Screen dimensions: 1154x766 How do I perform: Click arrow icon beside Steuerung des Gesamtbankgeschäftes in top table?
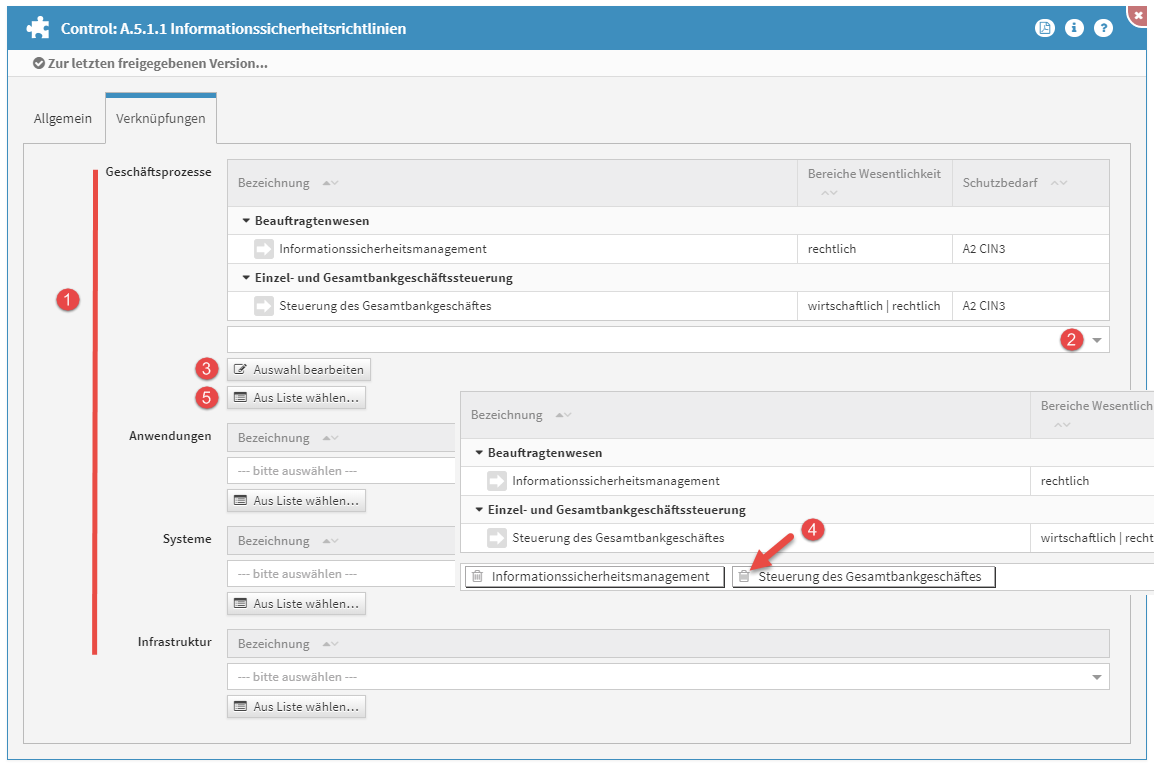tap(264, 306)
